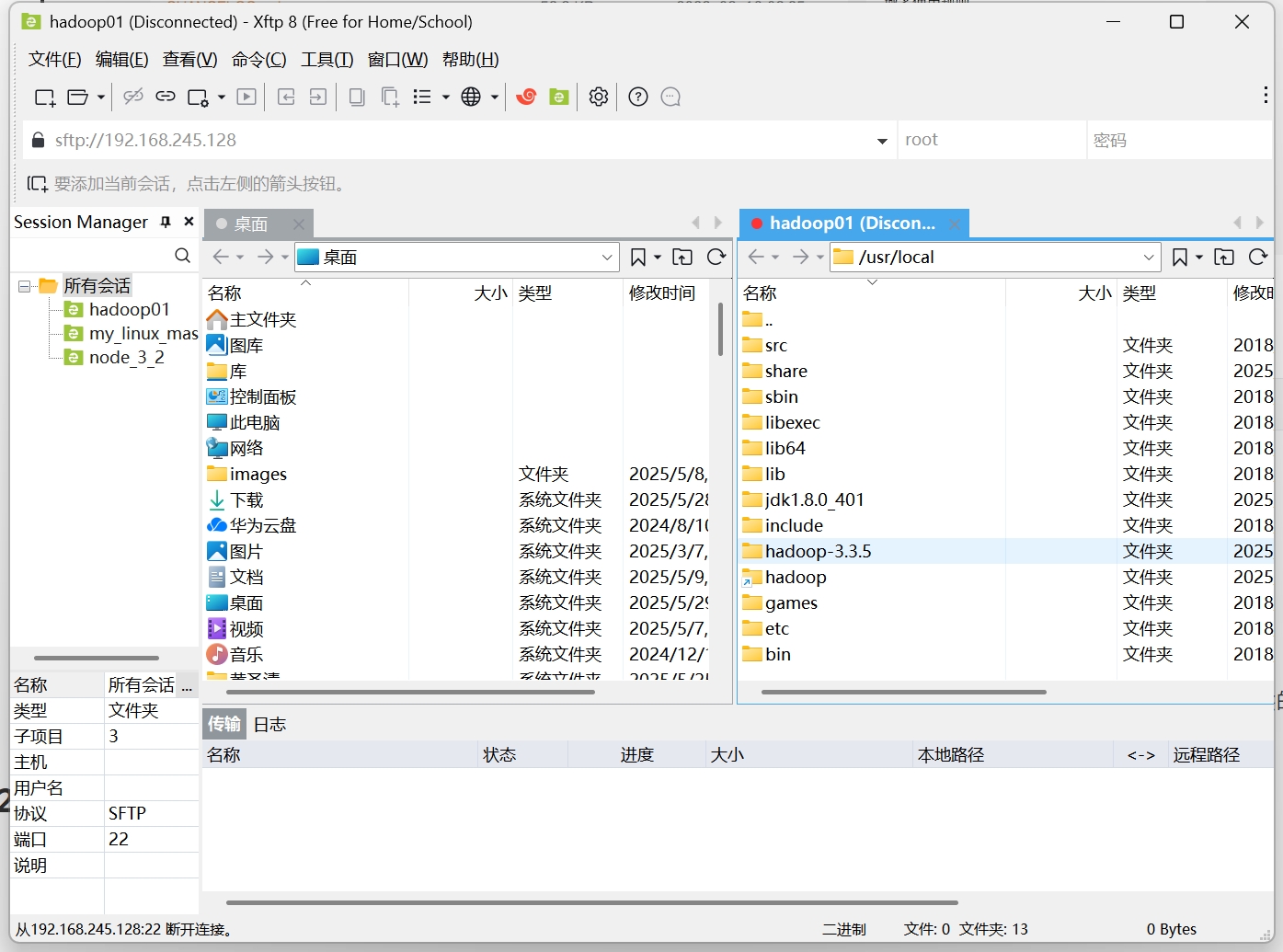Open a new session with the New button
Screen dimensions: 1283x952
[x=43, y=97]
